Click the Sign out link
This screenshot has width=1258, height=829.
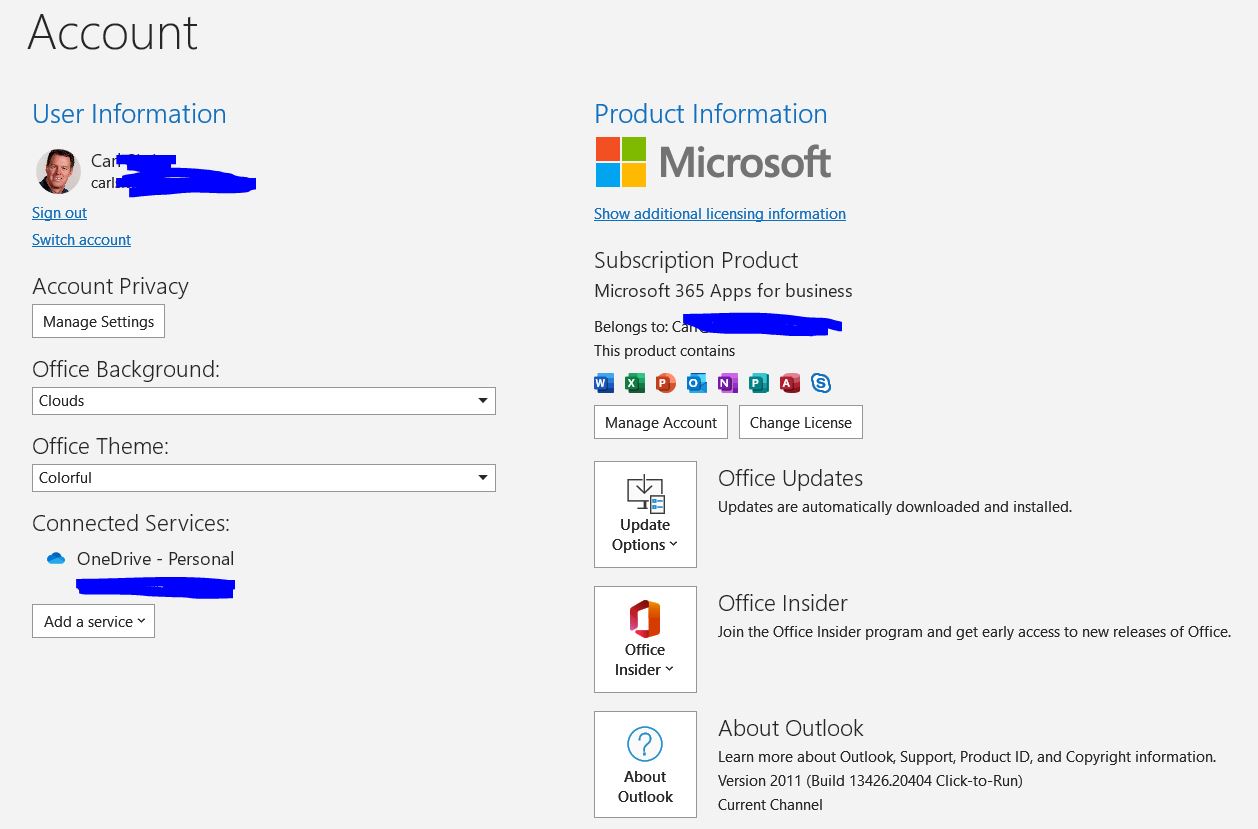click(59, 213)
